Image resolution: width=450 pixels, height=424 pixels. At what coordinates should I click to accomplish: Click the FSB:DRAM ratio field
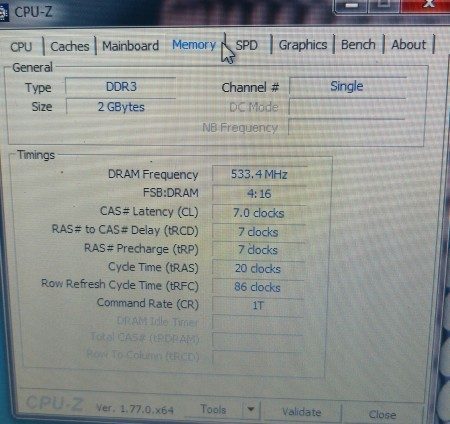point(259,194)
